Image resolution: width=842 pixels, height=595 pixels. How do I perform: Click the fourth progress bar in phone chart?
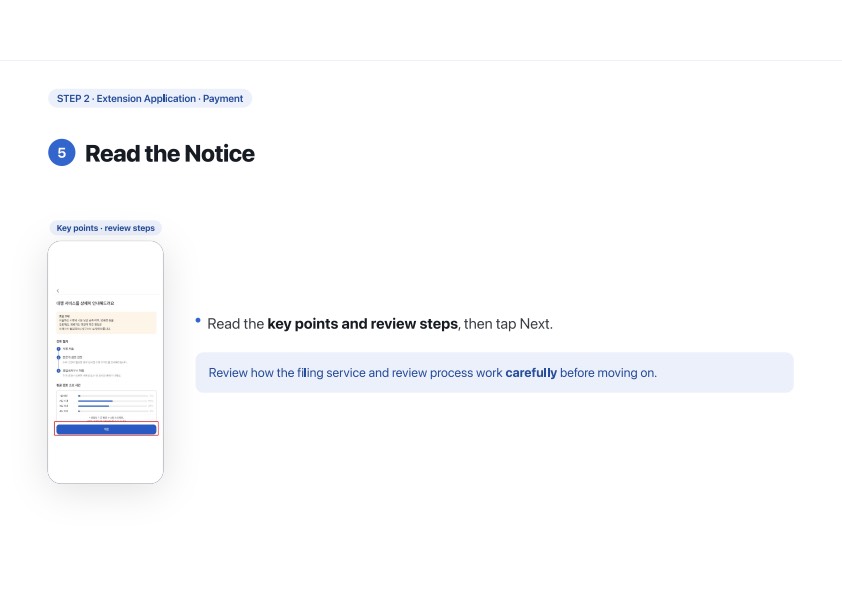click(x=113, y=411)
